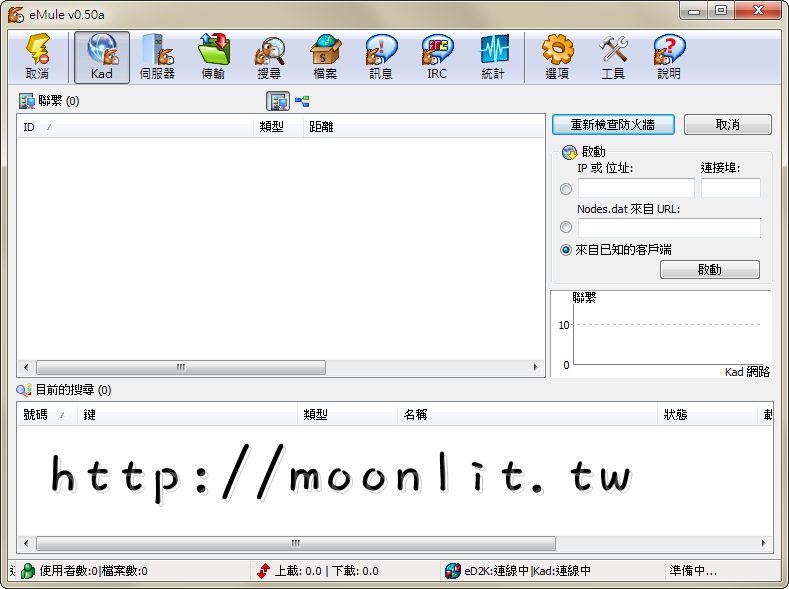The image size is (789, 589).
Task: Open the 訊息 messages page
Action: [x=381, y=56]
